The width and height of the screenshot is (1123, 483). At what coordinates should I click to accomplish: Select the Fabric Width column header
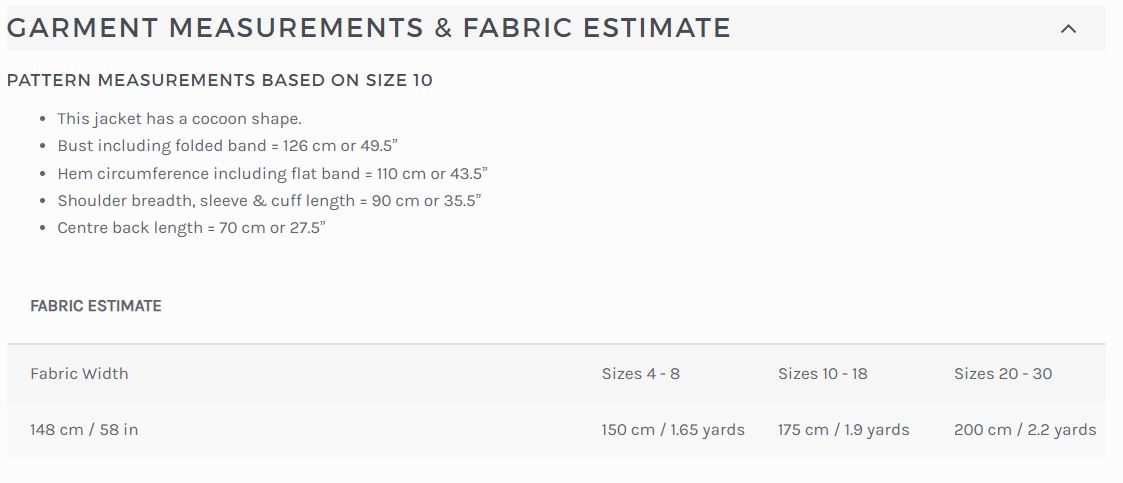(x=79, y=373)
